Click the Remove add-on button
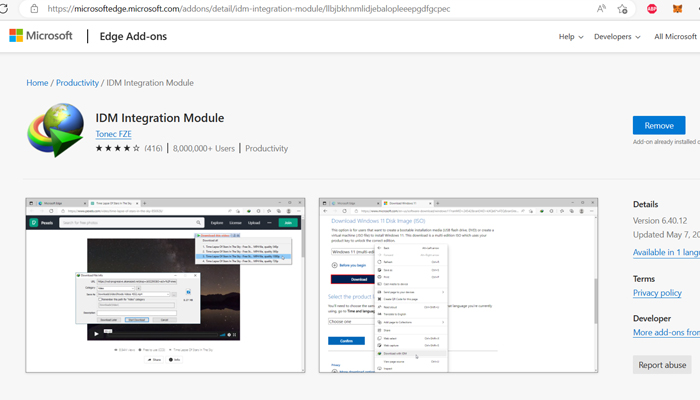This screenshot has height=400, width=700. point(659,125)
